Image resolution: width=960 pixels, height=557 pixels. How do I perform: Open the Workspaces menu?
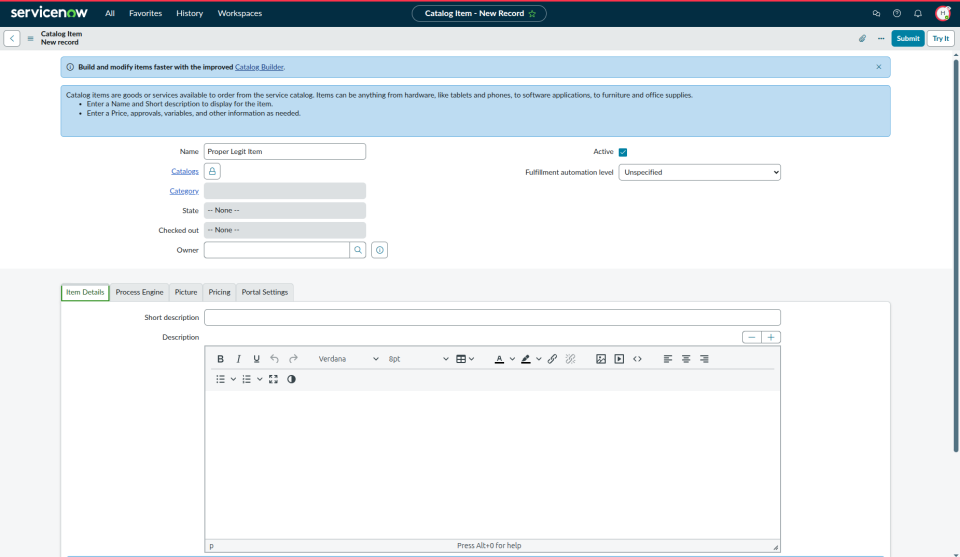click(239, 13)
